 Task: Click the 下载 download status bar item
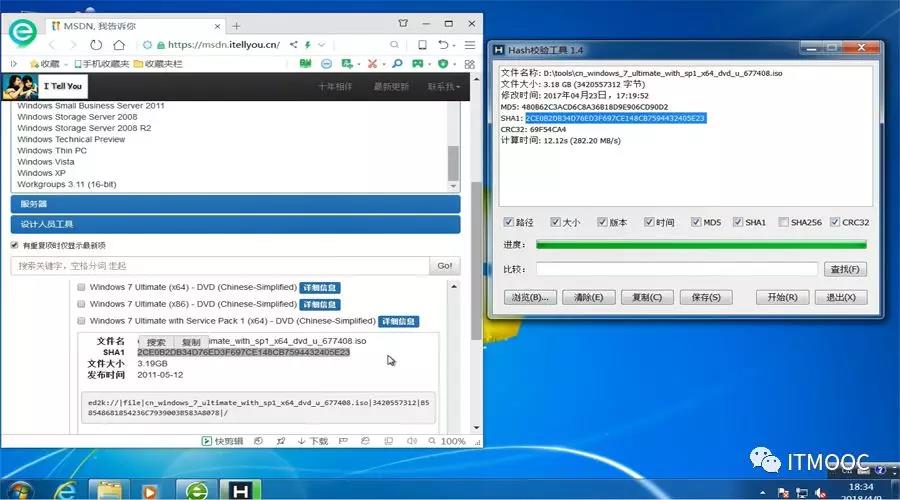[313, 441]
